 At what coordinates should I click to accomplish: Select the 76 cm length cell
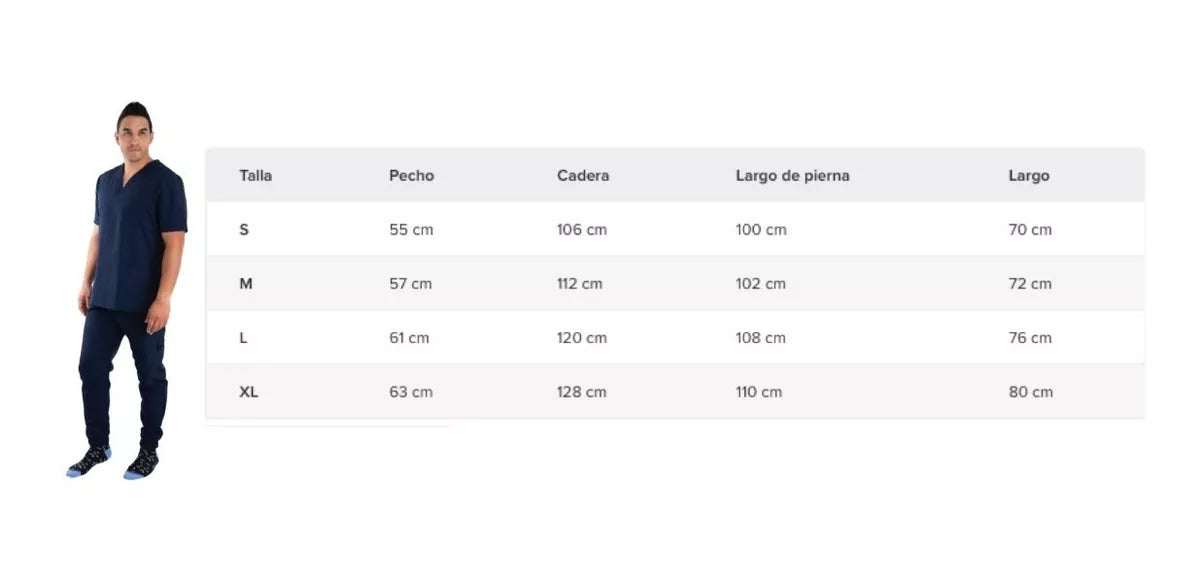1030,338
